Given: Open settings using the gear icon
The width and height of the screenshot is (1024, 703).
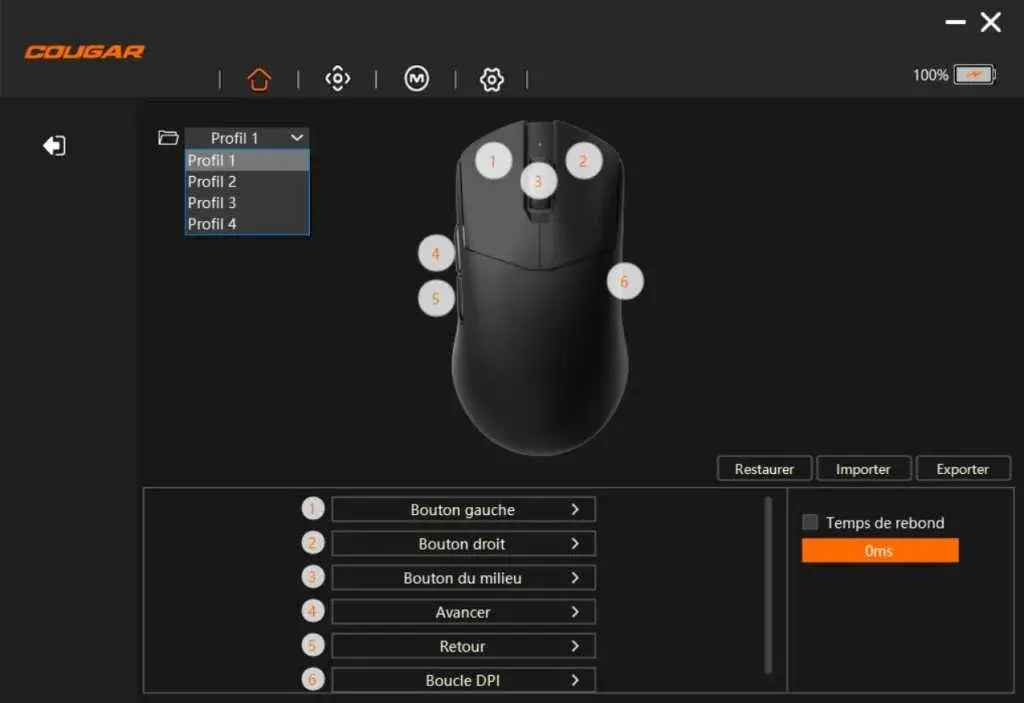Looking at the screenshot, I should point(490,78).
